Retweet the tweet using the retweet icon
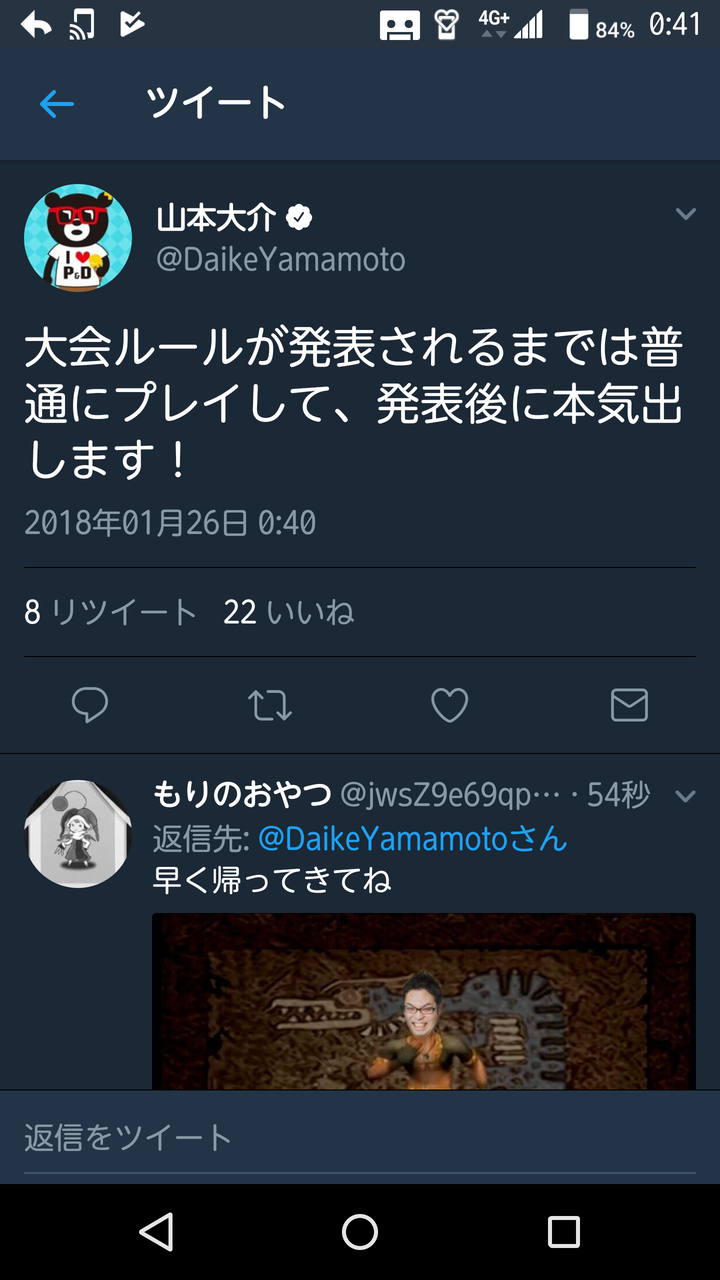Image resolution: width=720 pixels, height=1280 pixels. pos(270,706)
